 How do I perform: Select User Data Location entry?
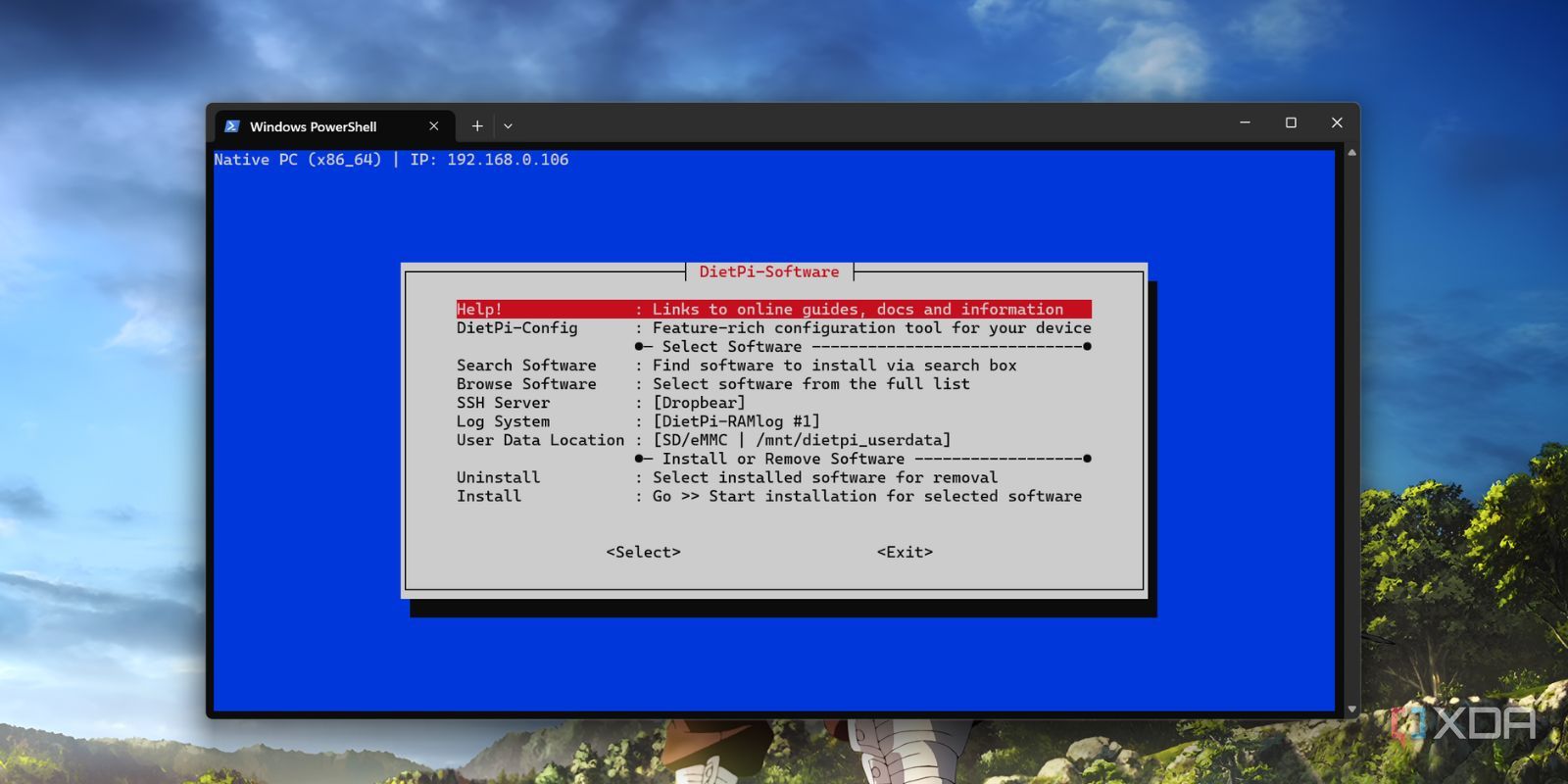(704, 440)
